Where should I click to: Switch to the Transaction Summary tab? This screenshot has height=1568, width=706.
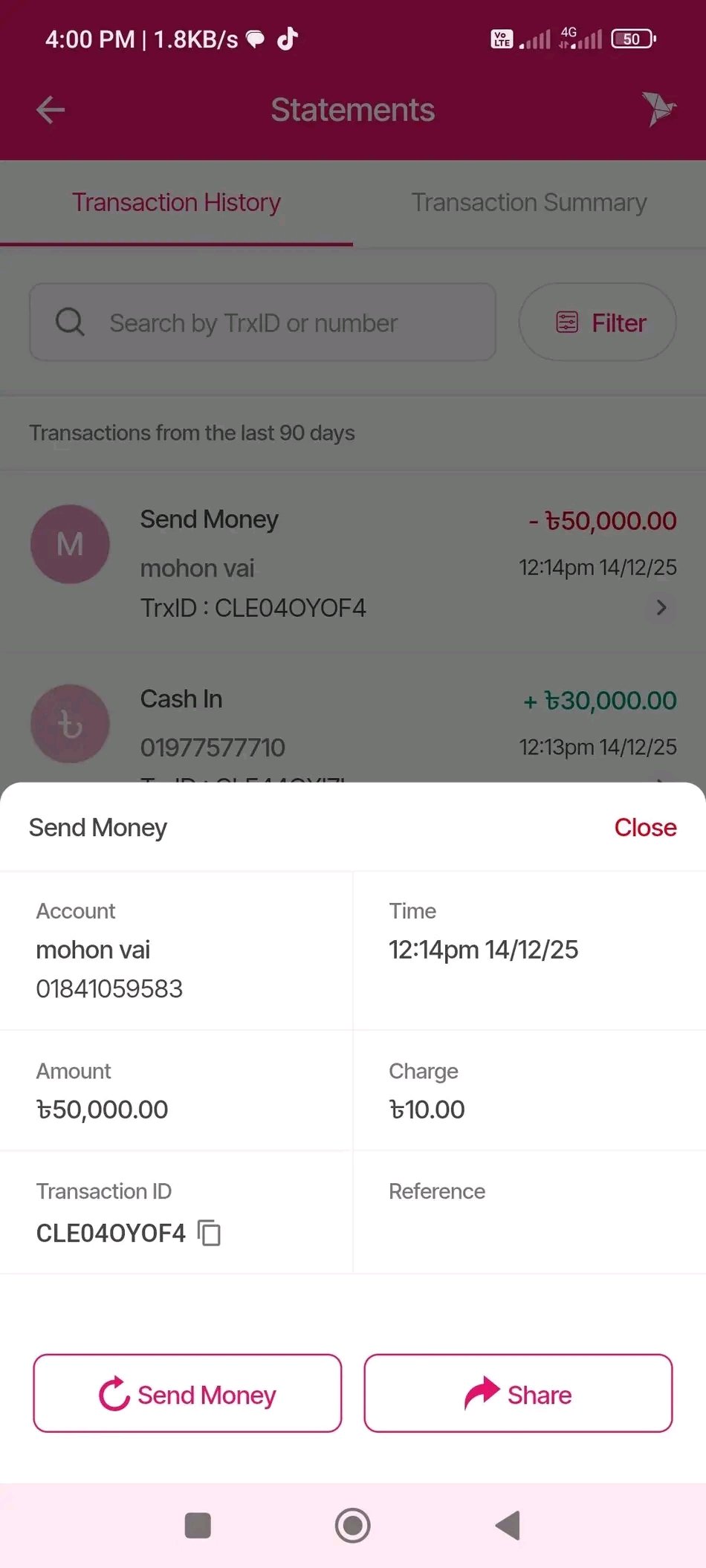pos(529,202)
